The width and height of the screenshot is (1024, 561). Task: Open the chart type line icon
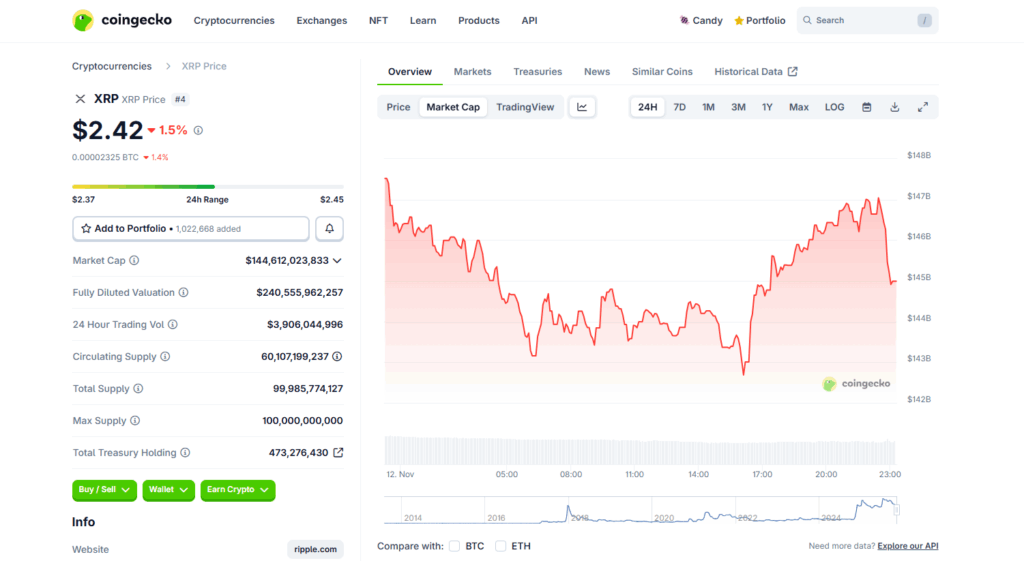pyautogui.click(x=582, y=107)
